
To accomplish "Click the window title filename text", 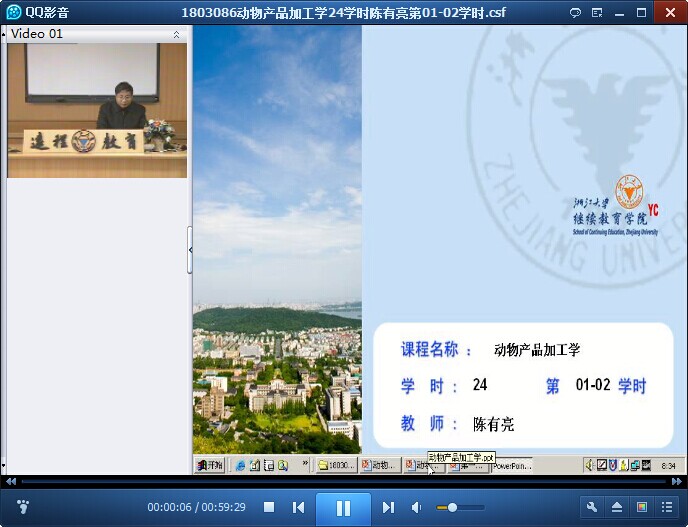I will coord(344,12).
